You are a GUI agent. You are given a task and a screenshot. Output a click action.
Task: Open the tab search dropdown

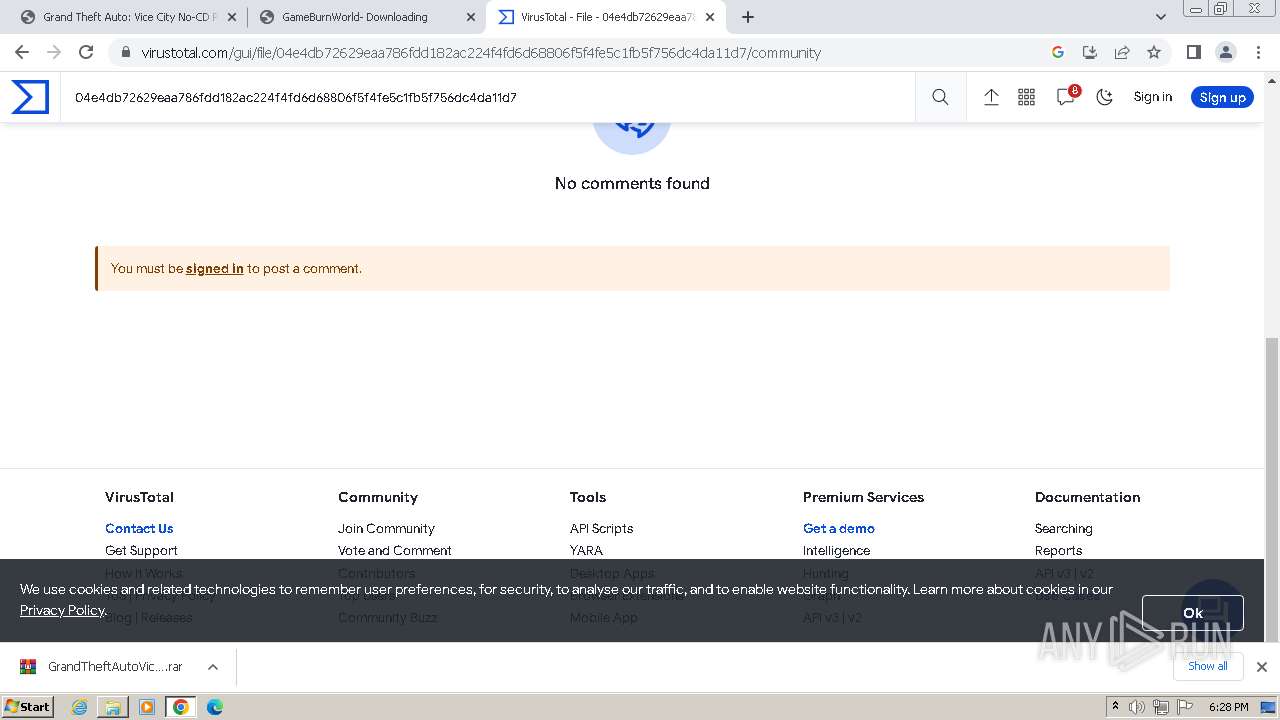coord(1160,17)
